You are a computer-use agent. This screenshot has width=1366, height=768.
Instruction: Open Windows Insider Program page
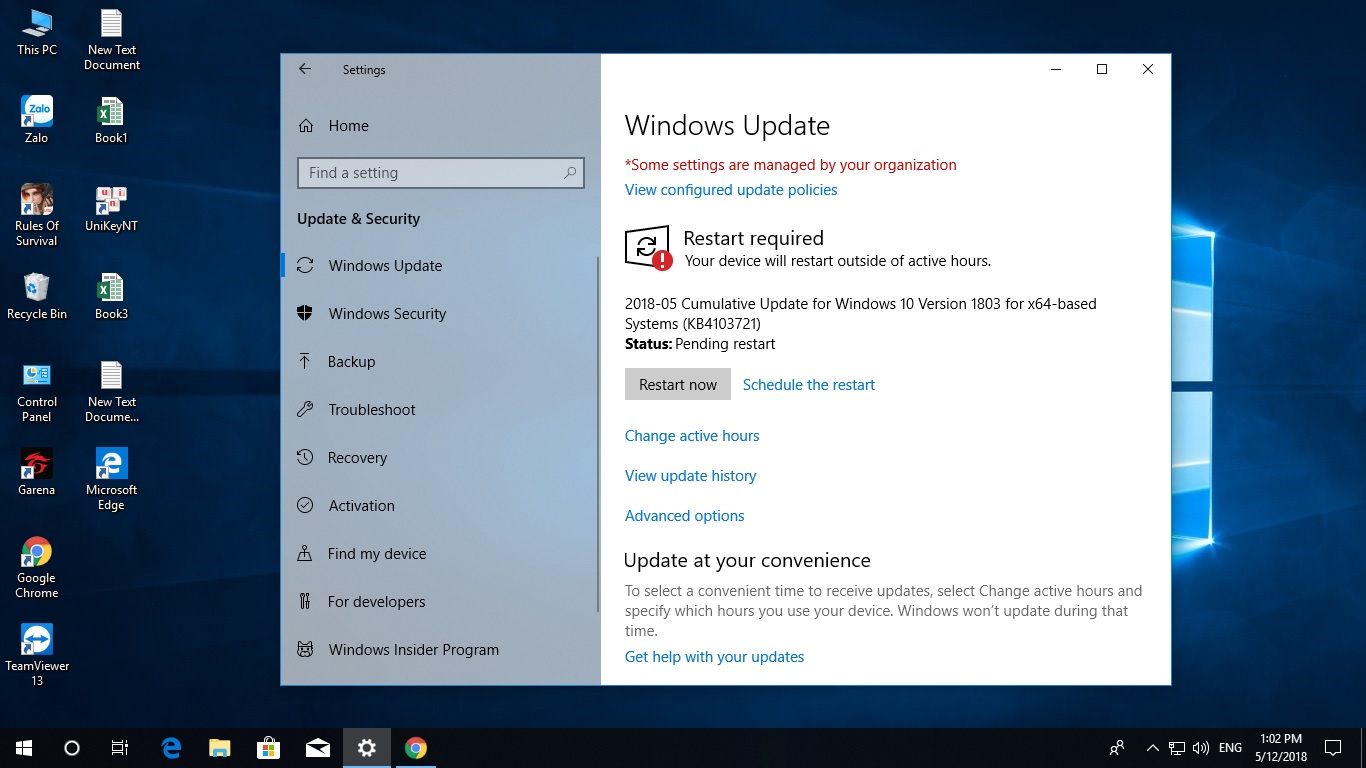click(x=440, y=650)
